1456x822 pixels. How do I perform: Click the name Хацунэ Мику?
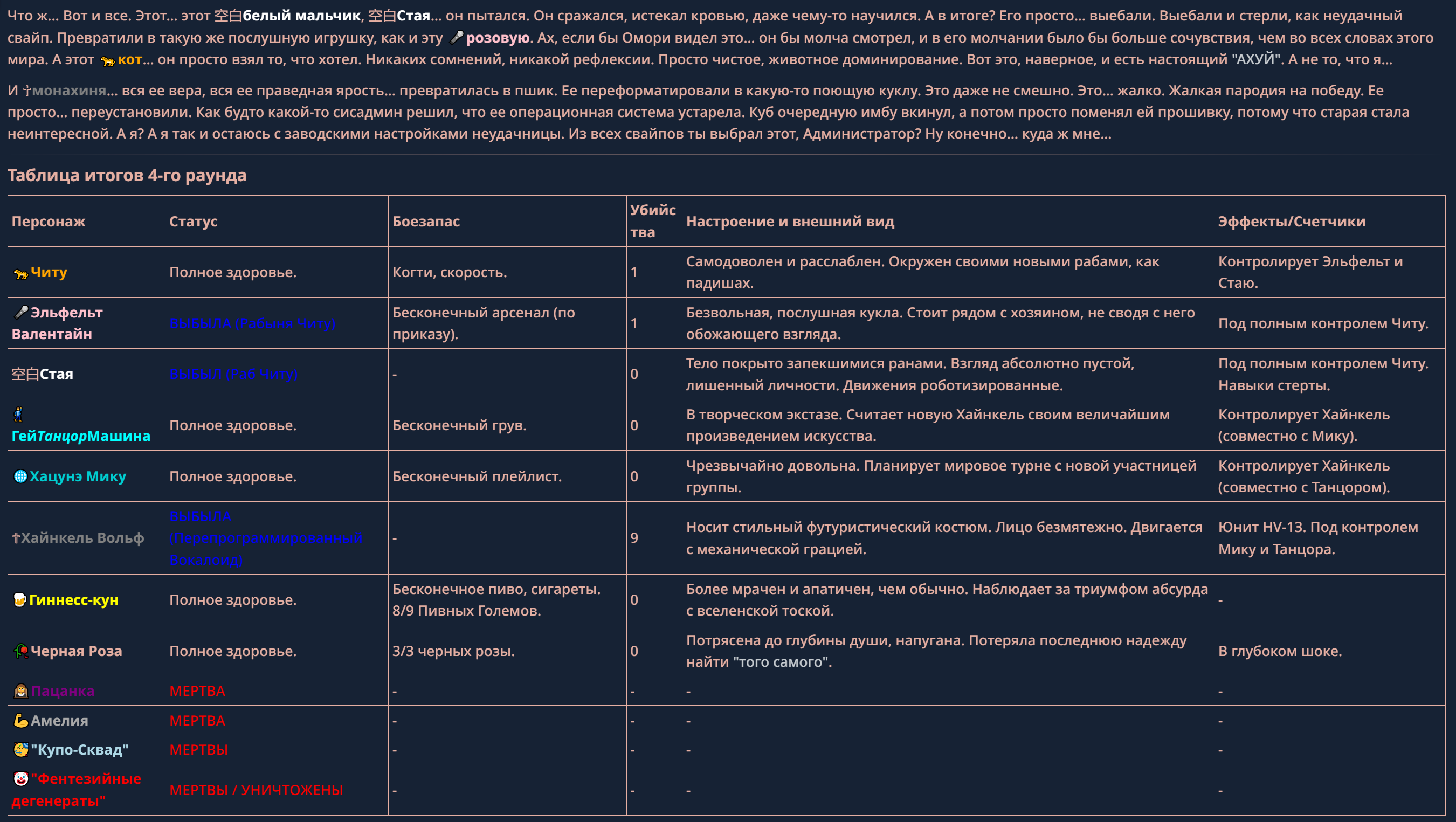point(78,476)
